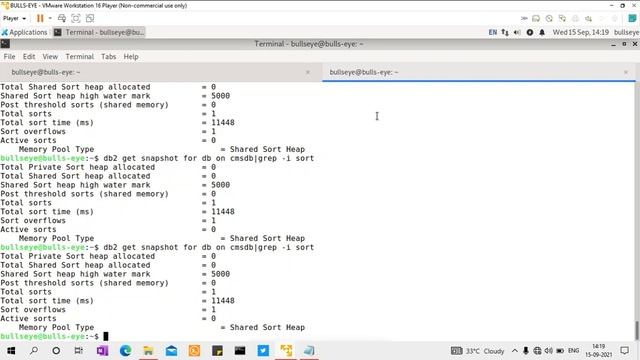The image size is (640, 360).
Task: Click the volume icon in guest panel
Action: tap(517, 32)
